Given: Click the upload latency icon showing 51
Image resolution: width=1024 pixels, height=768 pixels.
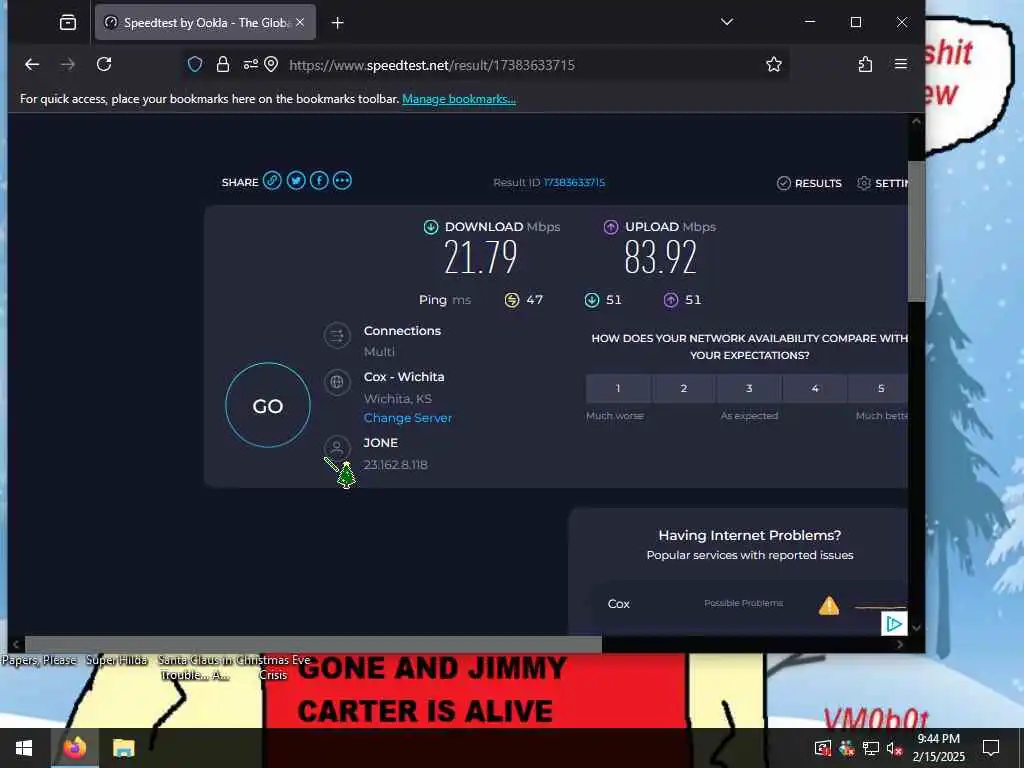Looking at the screenshot, I should [671, 300].
